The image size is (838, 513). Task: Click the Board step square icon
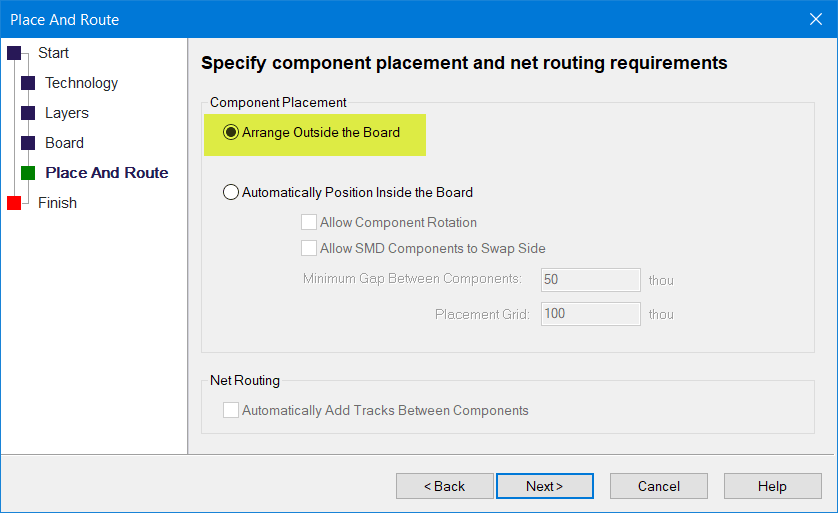[28, 143]
